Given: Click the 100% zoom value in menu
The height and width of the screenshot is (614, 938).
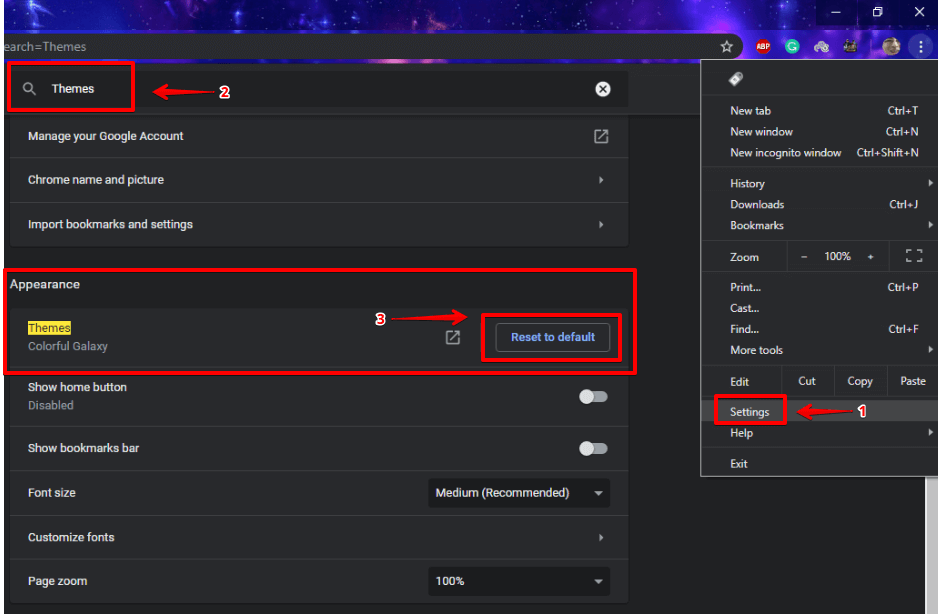Looking at the screenshot, I should [x=837, y=257].
